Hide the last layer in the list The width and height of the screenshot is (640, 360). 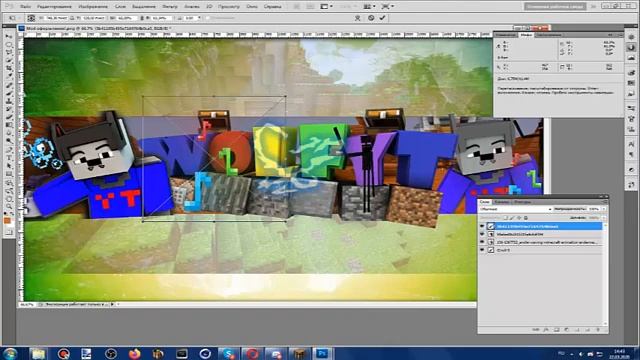(482, 250)
